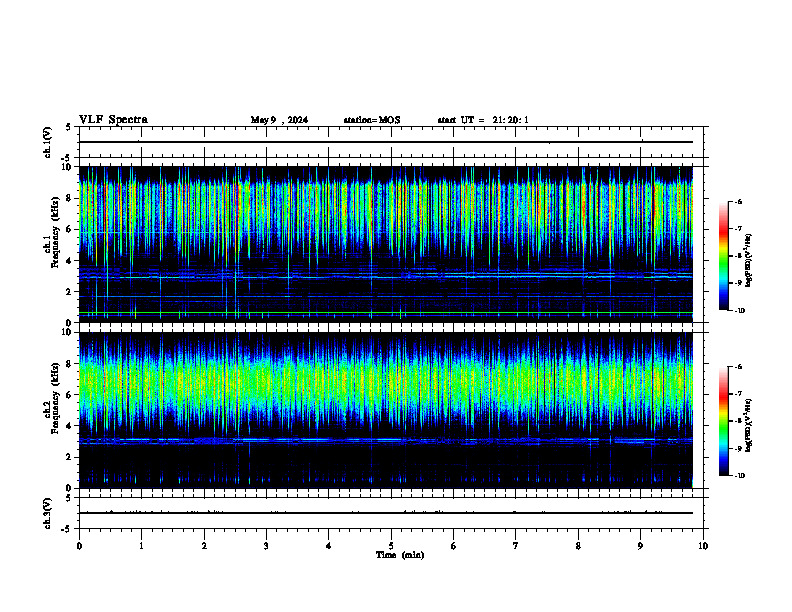Viewport: 792px width, 612px height.
Task: Click time axis tick label "9"
Action: [x=640, y=546]
